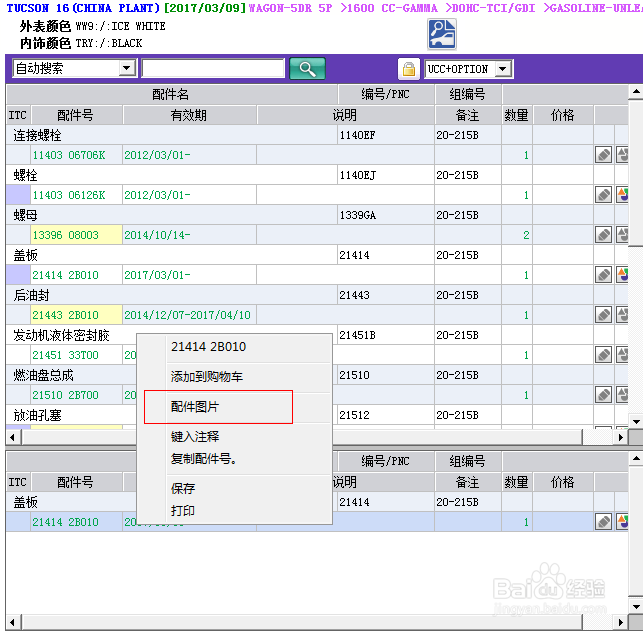
Task: Click colored shapes icon for 11403 06126K
Action: [622, 195]
